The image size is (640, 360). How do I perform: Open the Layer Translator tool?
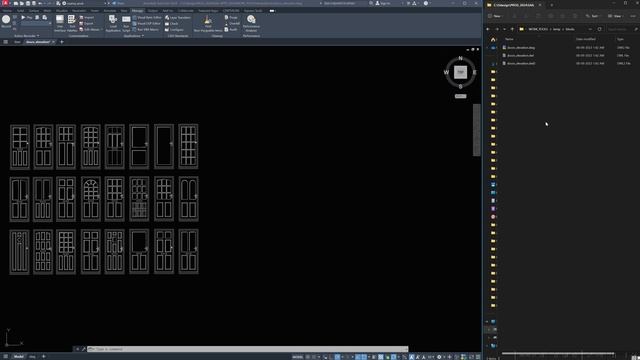coord(178,18)
